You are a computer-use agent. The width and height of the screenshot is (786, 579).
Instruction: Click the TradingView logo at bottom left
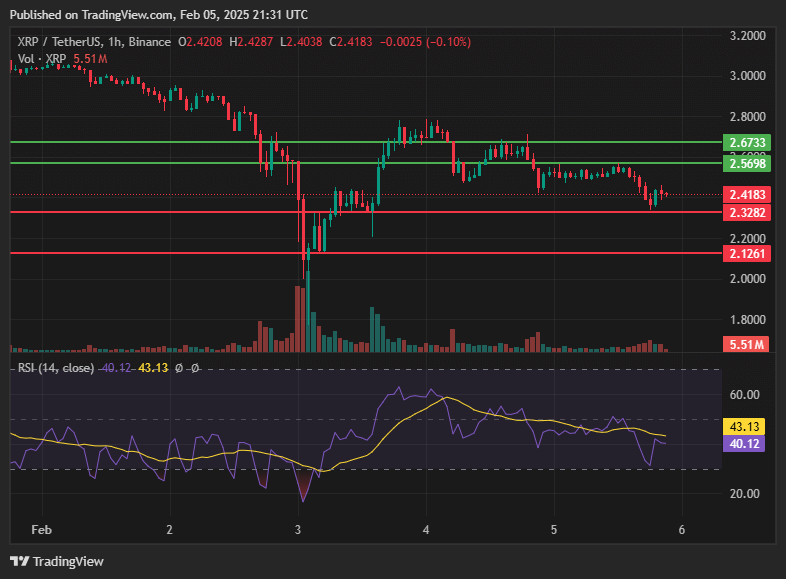(x=57, y=561)
